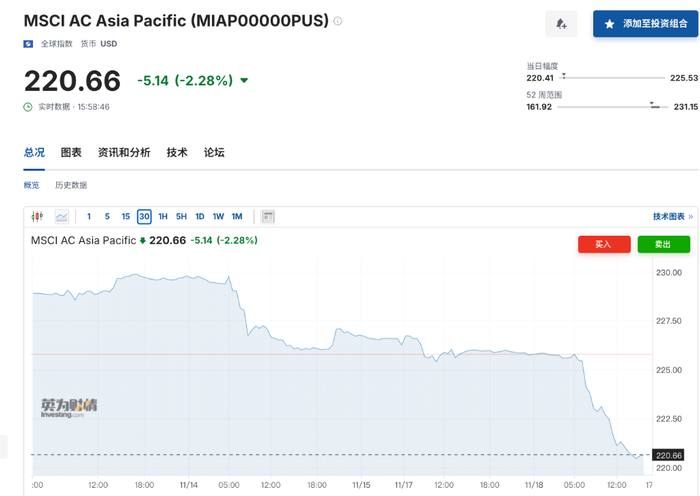This screenshot has width=700, height=496.
Task: Click the flag icon near 全球指数
Action: click(x=28, y=44)
